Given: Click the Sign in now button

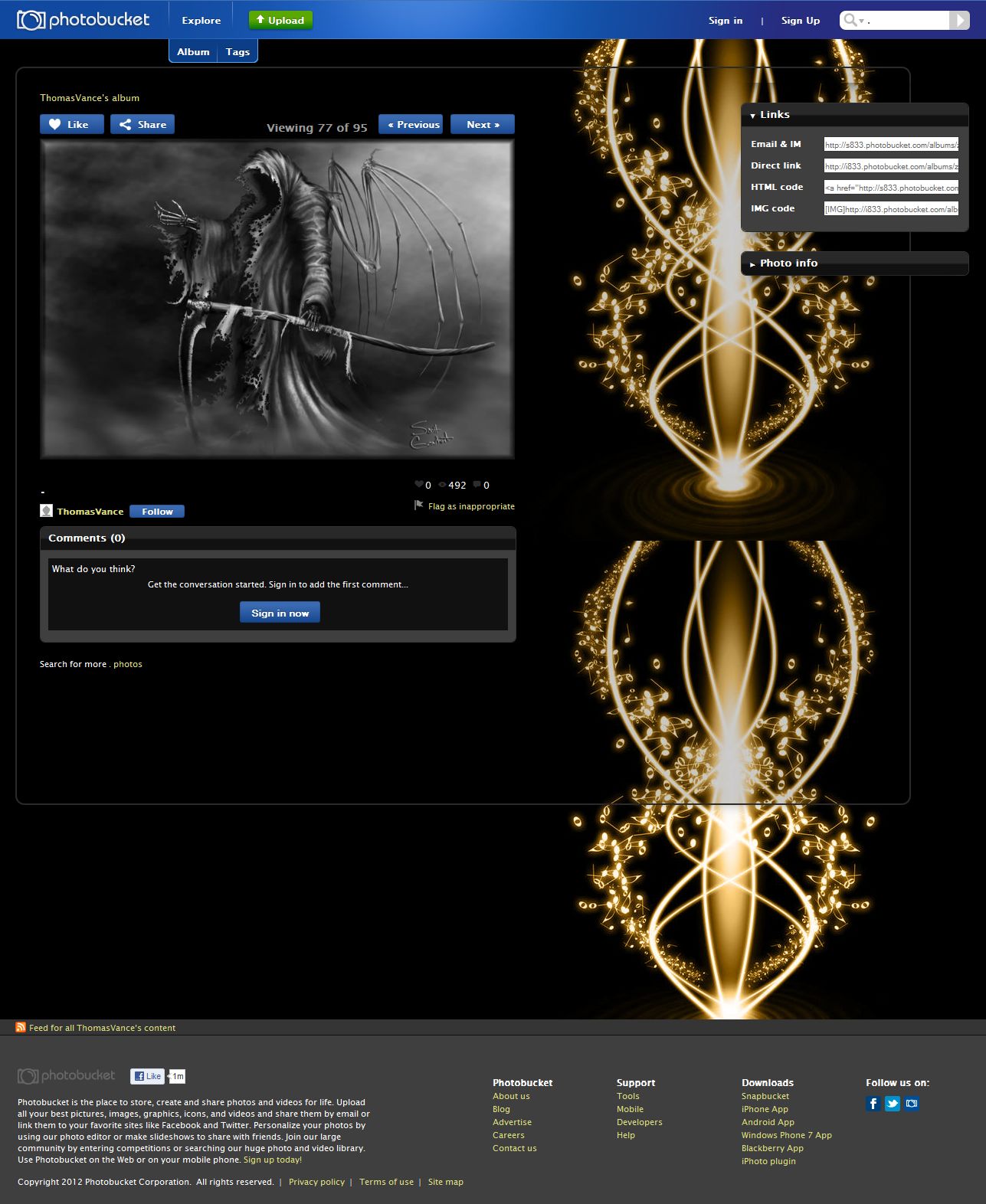Looking at the screenshot, I should (280, 613).
